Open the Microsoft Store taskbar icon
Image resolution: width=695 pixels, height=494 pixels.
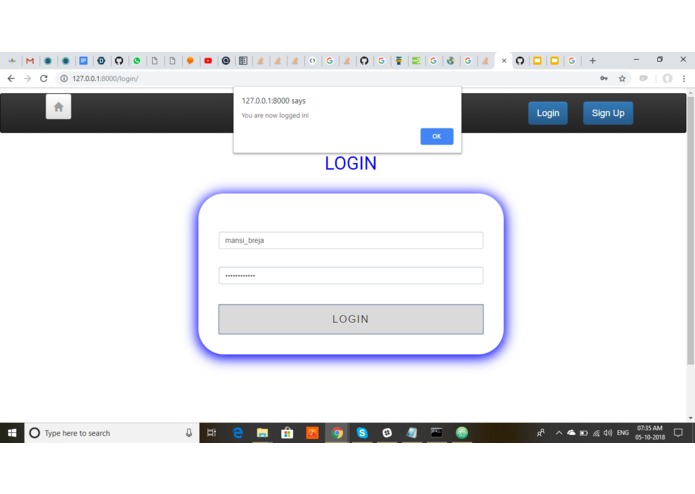tap(287, 433)
